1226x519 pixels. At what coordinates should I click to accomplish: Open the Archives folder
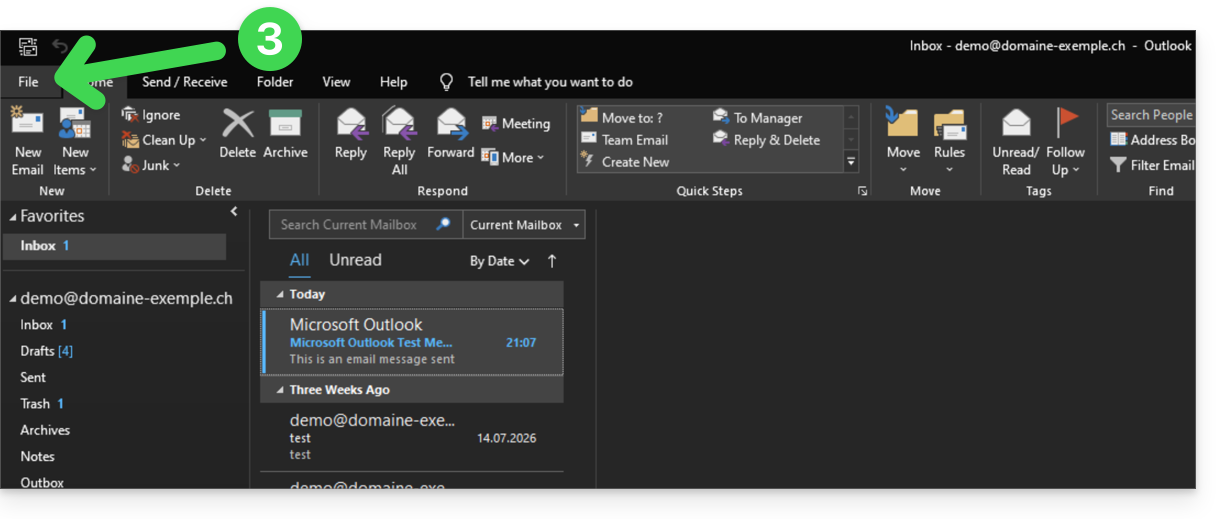(45, 430)
